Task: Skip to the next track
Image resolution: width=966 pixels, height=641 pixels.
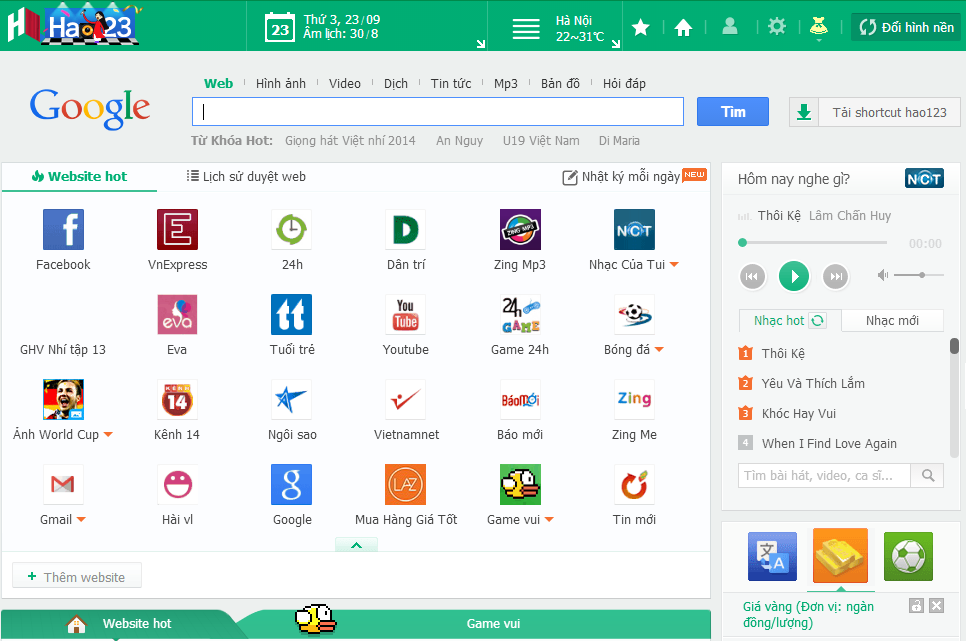Action: coord(835,276)
